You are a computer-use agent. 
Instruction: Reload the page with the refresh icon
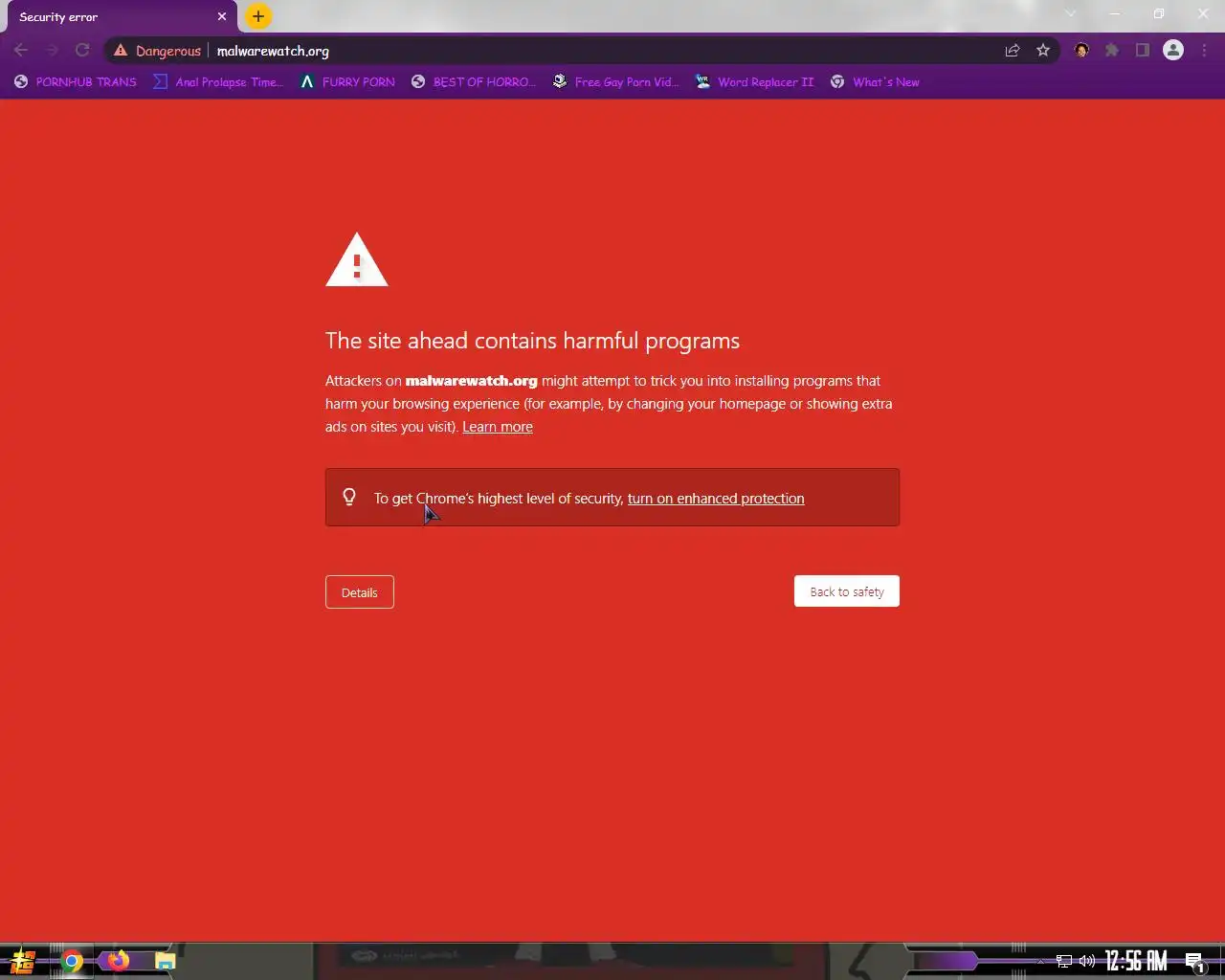pyautogui.click(x=82, y=51)
